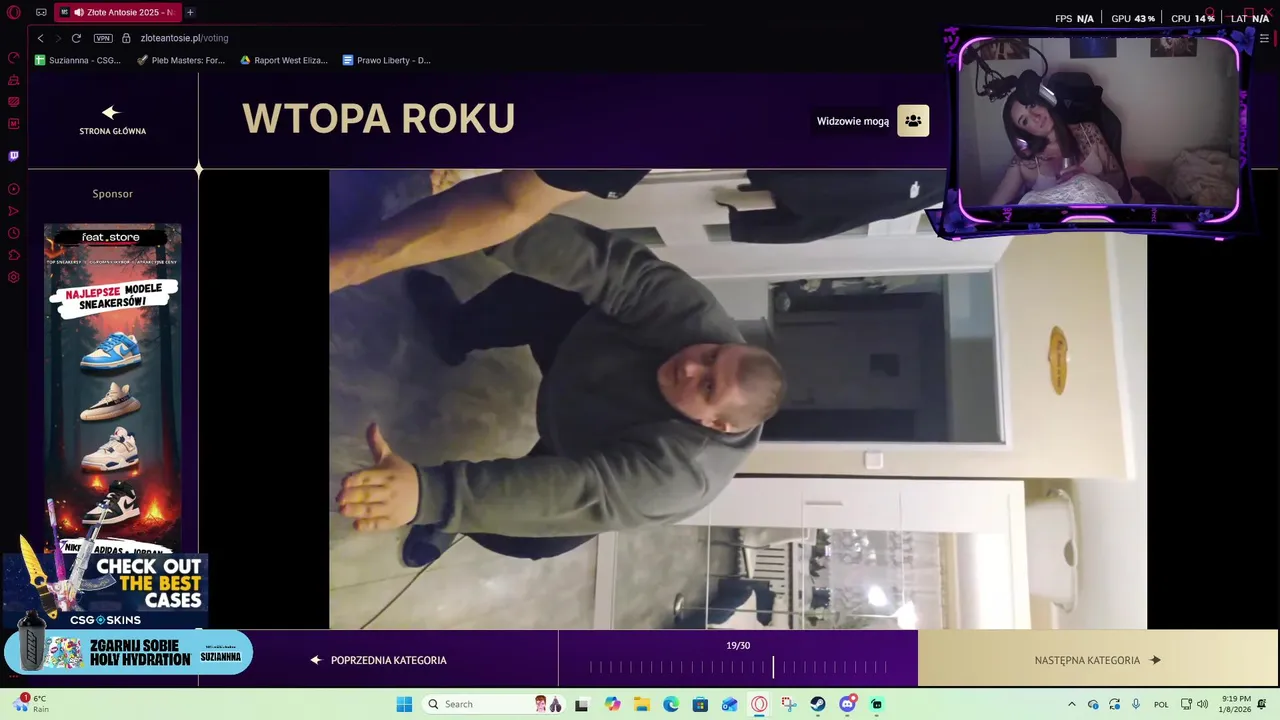This screenshot has width=1280, height=720.
Task: Switch to the Złote Antosie 2025 tab
Action: 117,12
